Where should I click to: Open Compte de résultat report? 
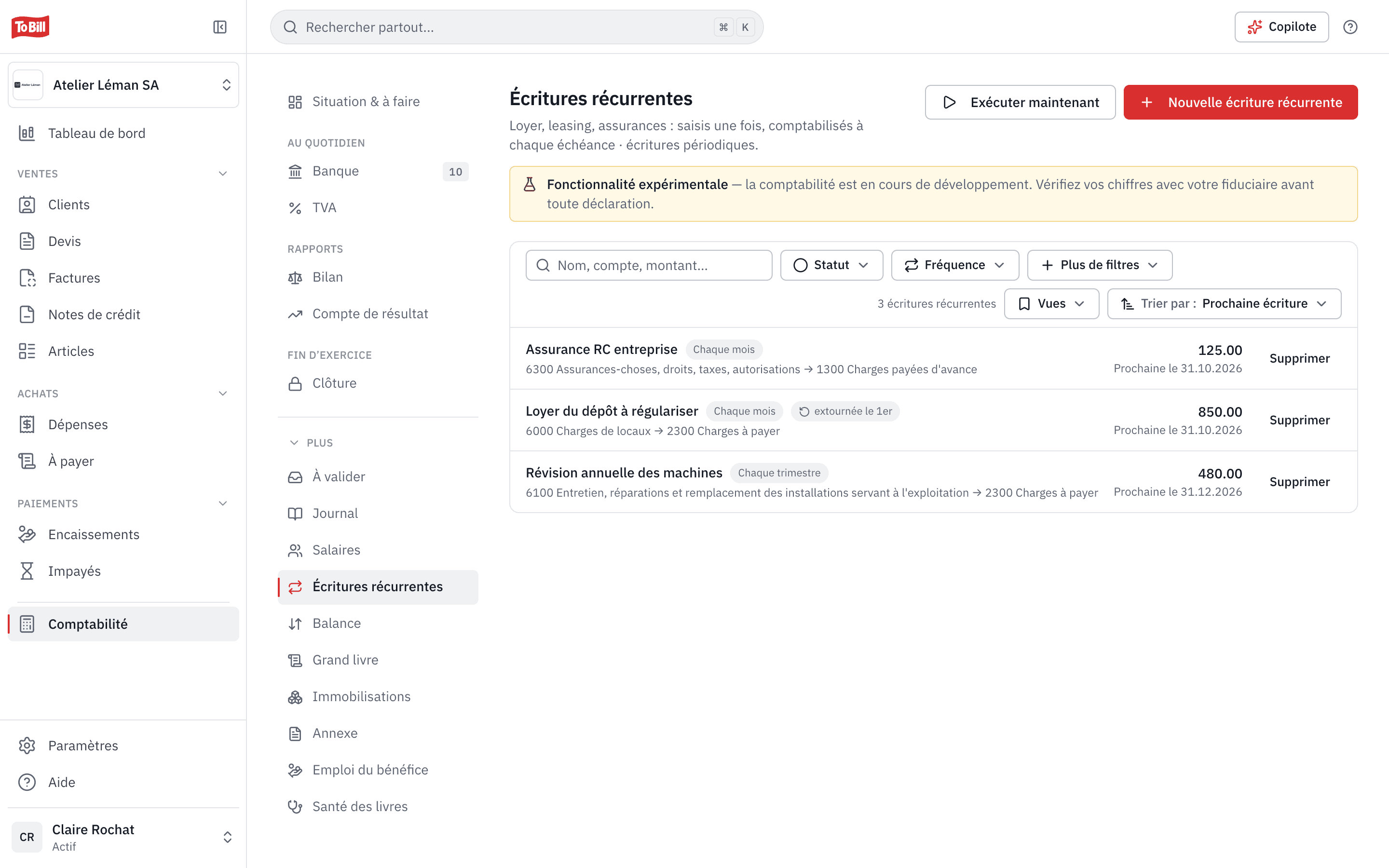[378, 314]
